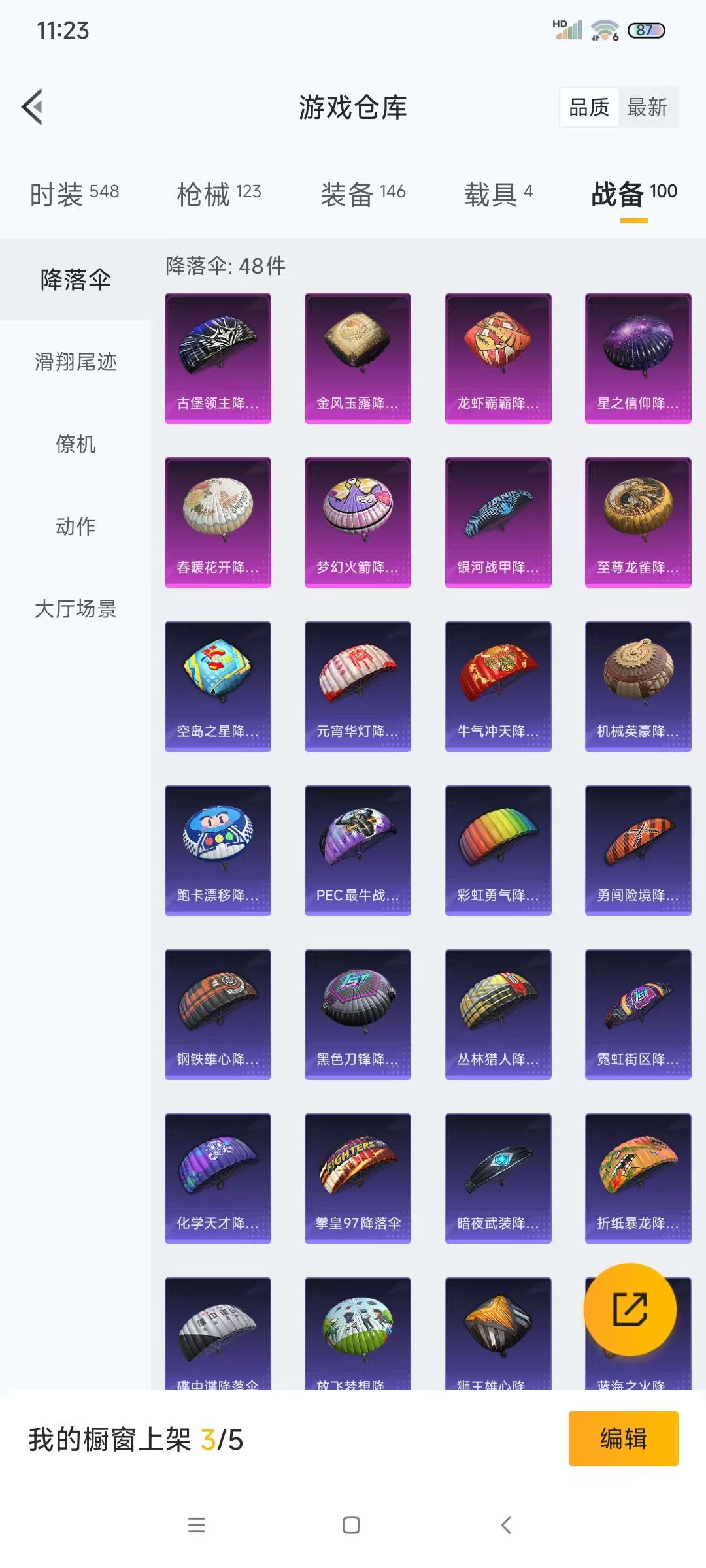This screenshot has width=706, height=1568.
Task: Select 滑翔尾迹 in the sidebar
Action: (x=75, y=362)
